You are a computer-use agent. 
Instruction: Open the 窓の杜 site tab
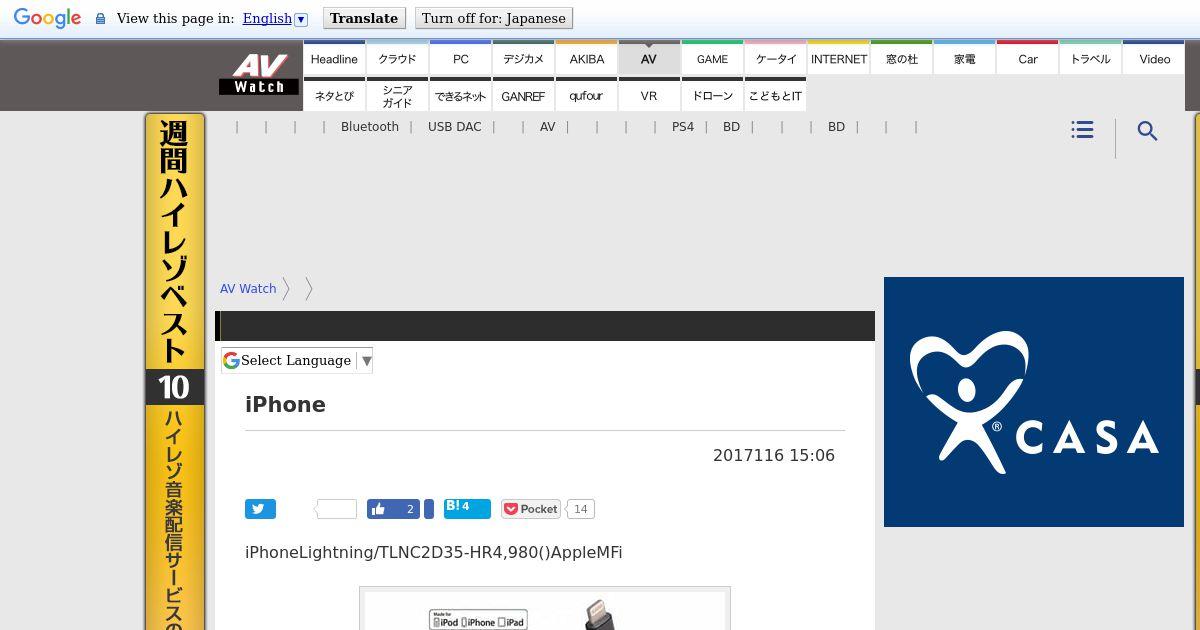(901, 59)
